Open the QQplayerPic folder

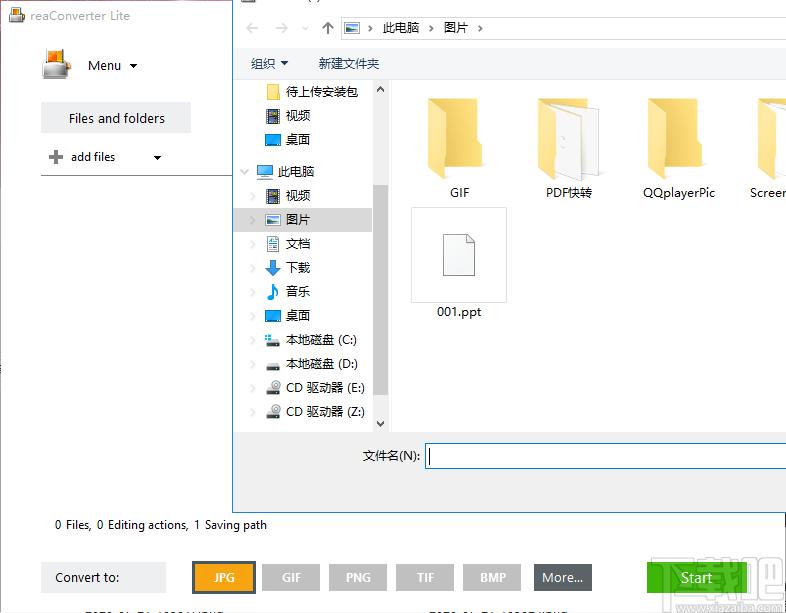[x=678, y=149]
